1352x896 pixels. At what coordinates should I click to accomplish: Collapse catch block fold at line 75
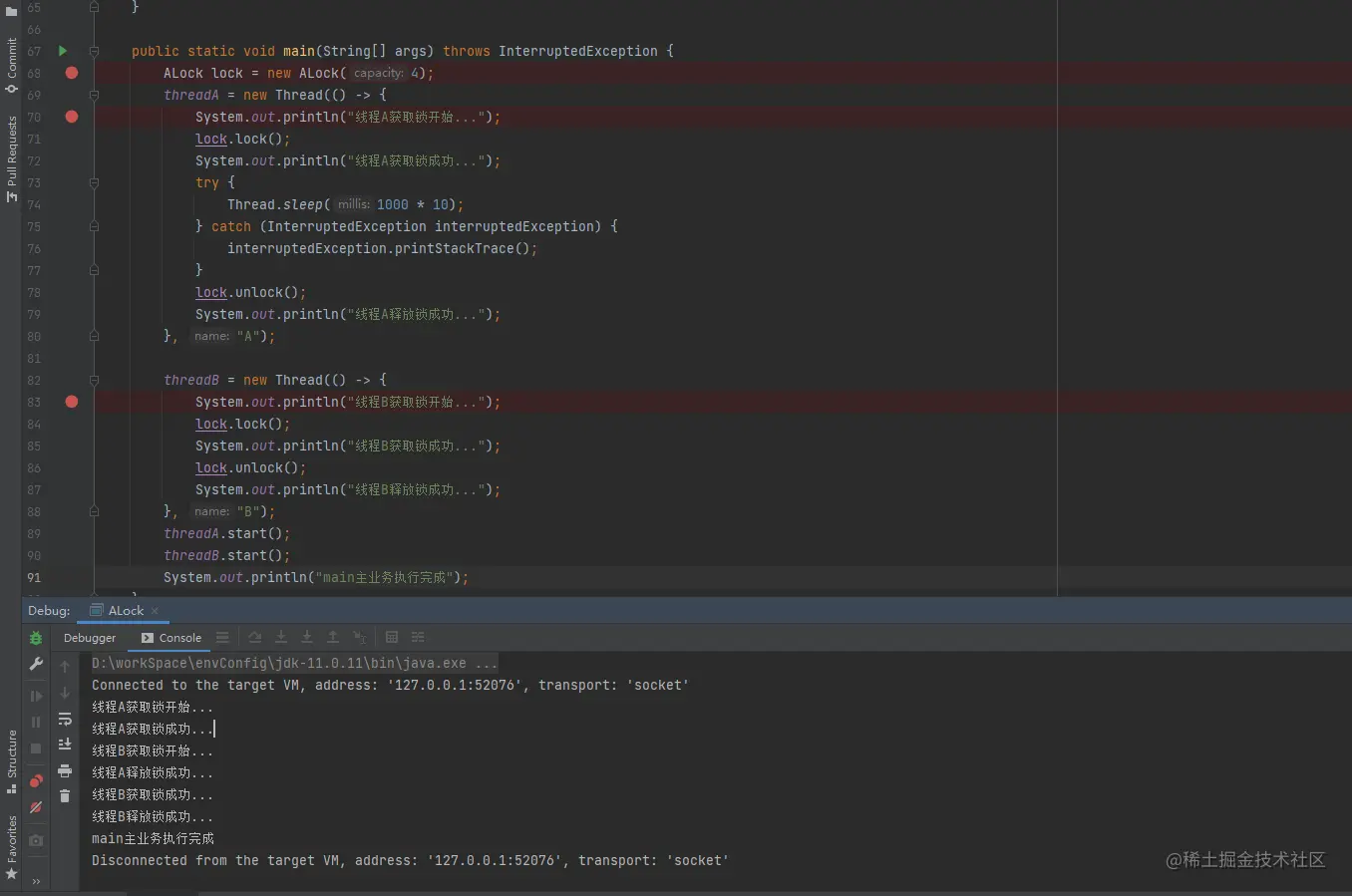click(x=94, y=226)
